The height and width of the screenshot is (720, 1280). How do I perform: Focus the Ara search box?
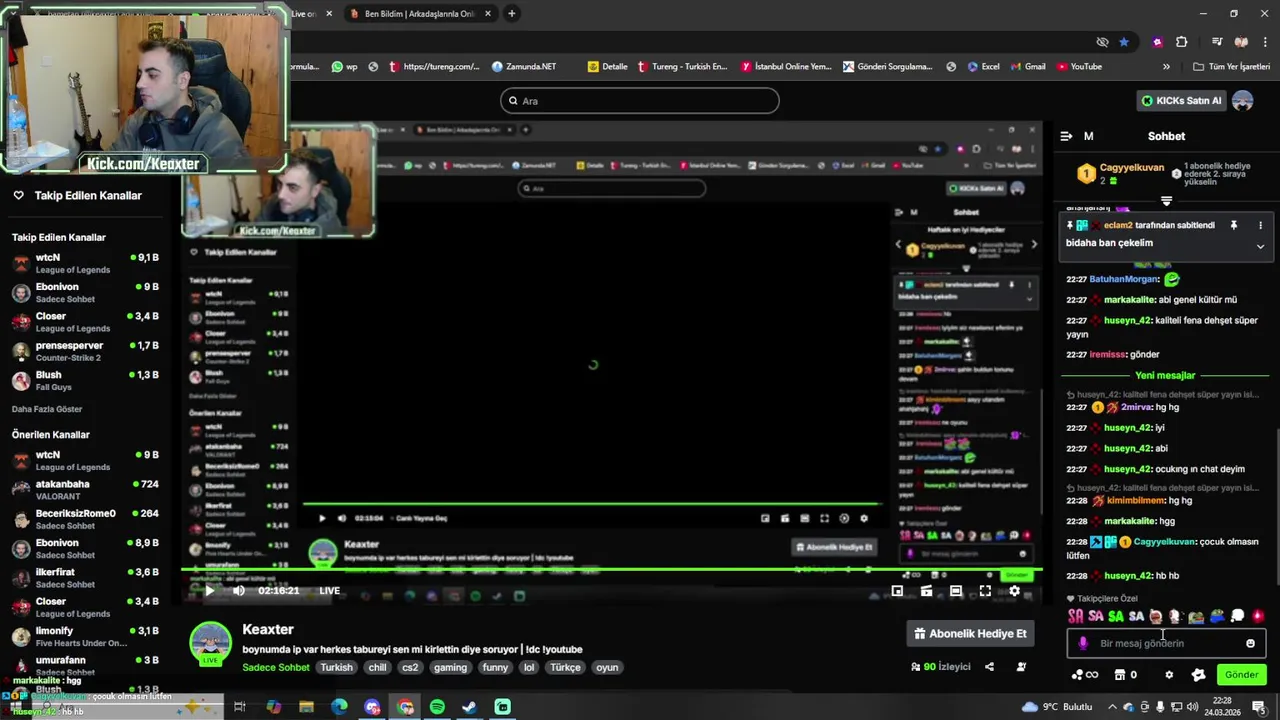click(x=640, y=101)
